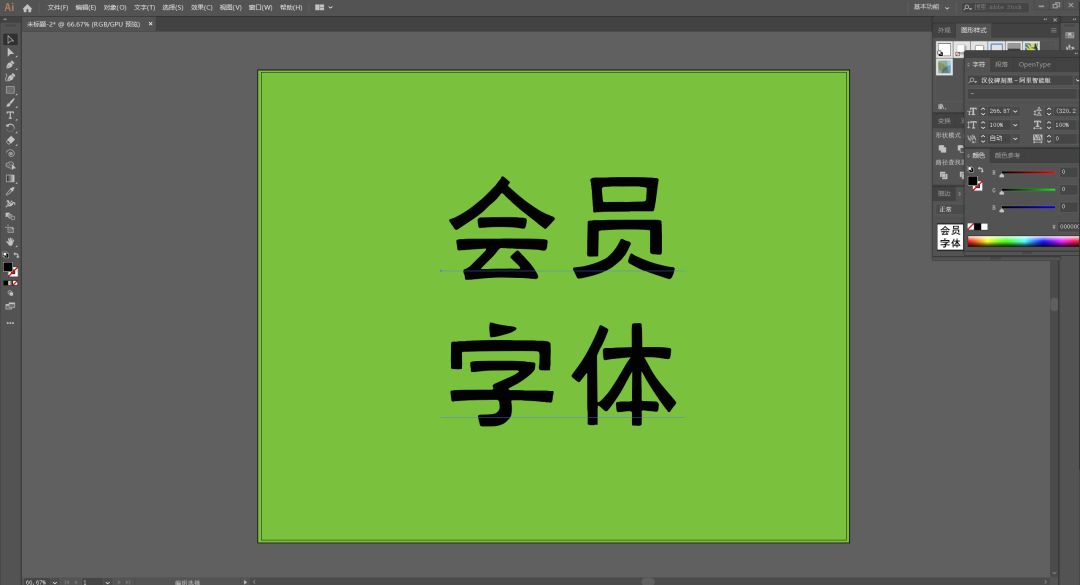Set fill to none in Color panel
Screen dimensions: 1080x585
pyautogui.click(x=970, y=226)
